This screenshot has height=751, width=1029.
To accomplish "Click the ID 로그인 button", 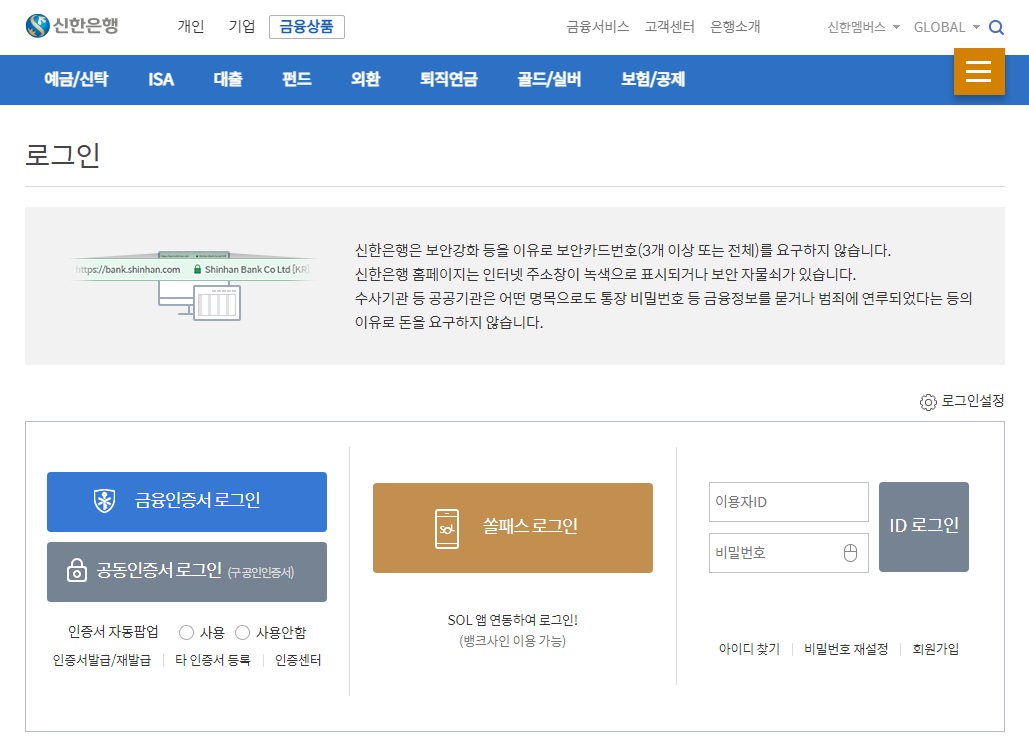I will click(924, 526).
